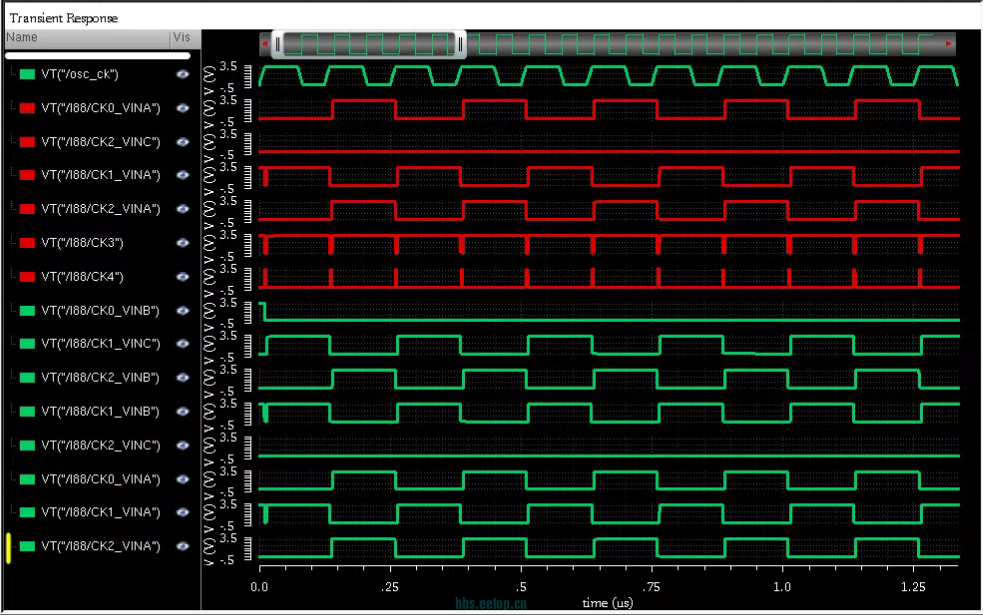Viewport: 983px width, 615px height.
Task: Select the VT("/I88/CK0_VINB") signal name
Action: pyautogui.click(x=100, y=311)
